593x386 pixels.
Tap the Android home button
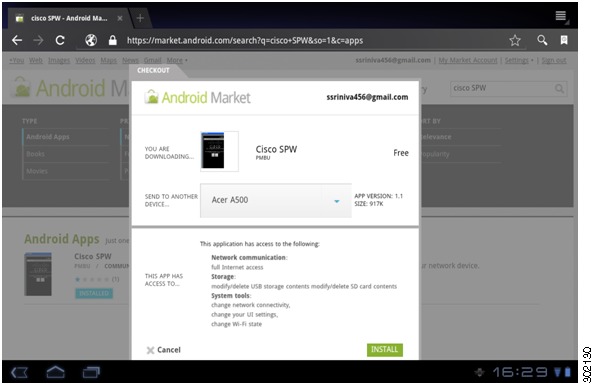point(55,372)
